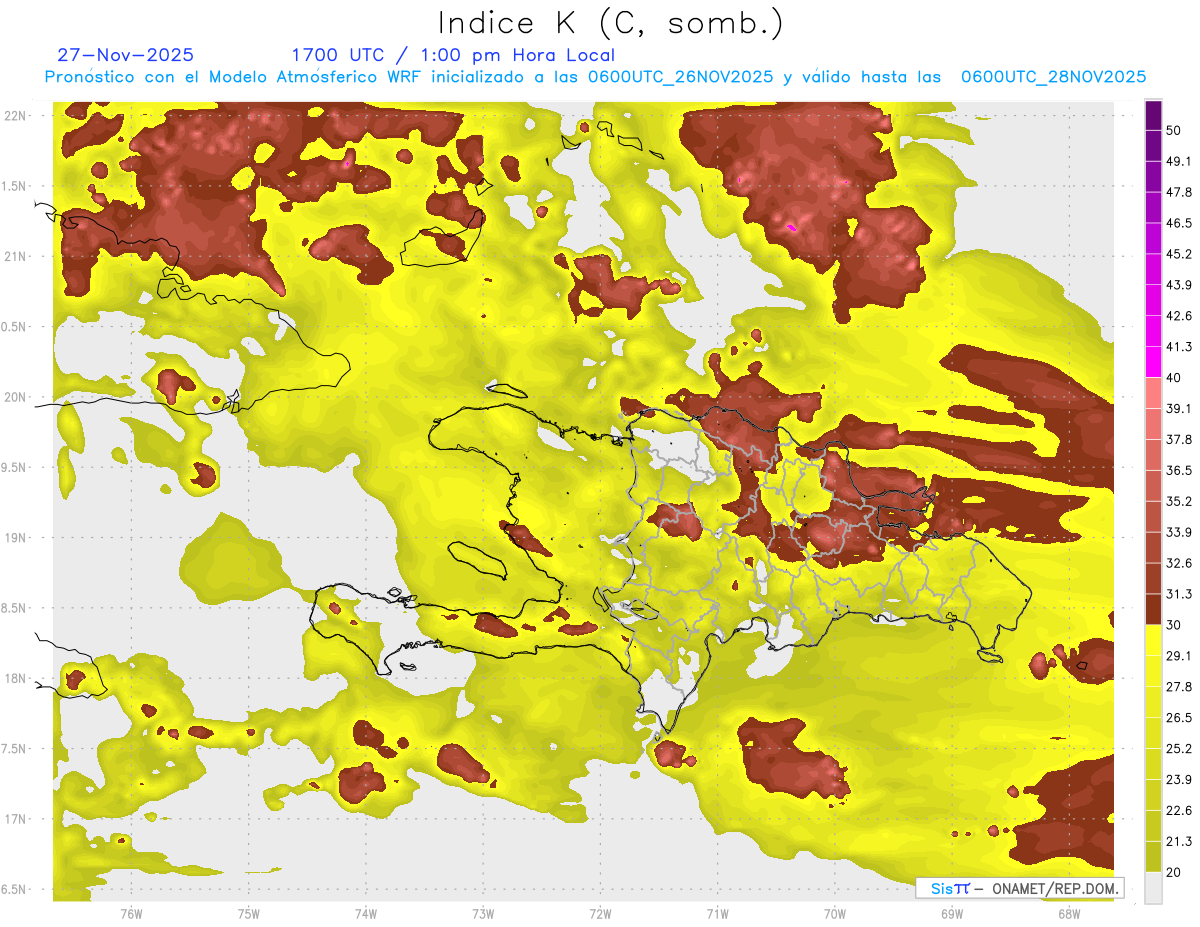Click the "18N" latitude axis label
The image size is (1200, 927).
point(15,679)
